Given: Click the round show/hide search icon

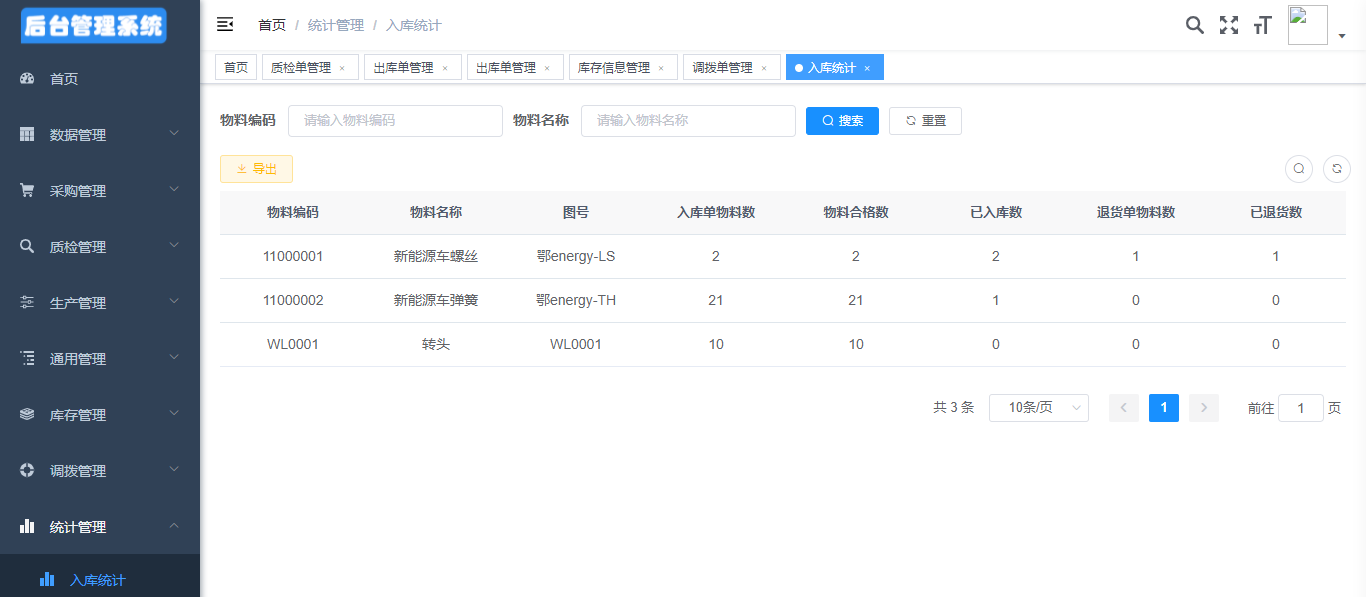Looking at the screenshot, I should click(1298, 169).
